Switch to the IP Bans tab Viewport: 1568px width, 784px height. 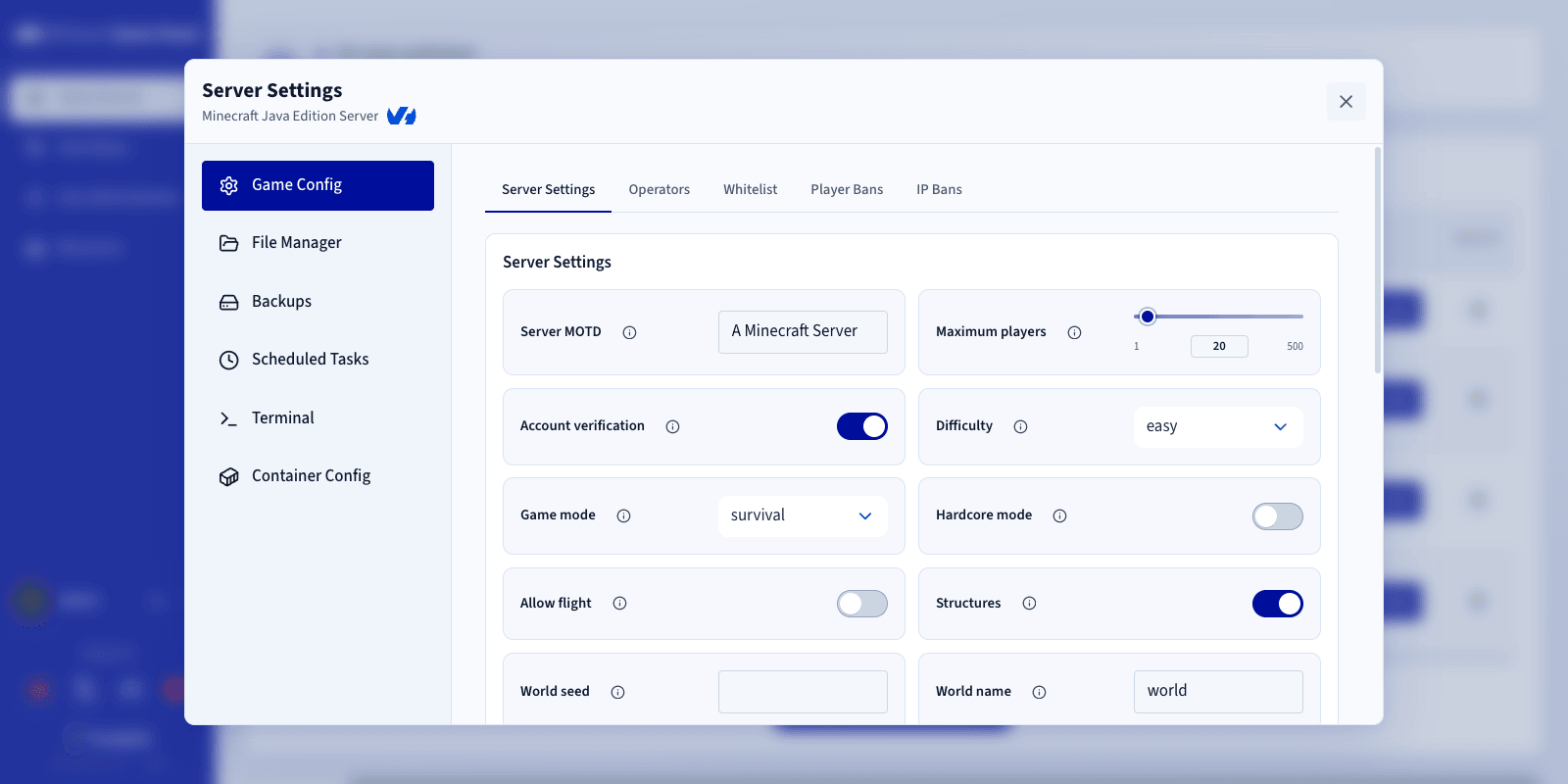tap(939, 189)
